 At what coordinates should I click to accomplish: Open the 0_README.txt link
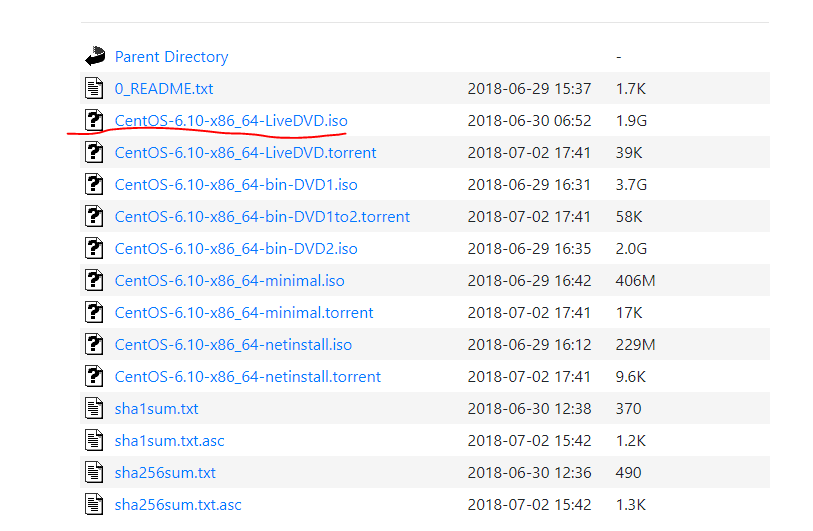(164, 89)
